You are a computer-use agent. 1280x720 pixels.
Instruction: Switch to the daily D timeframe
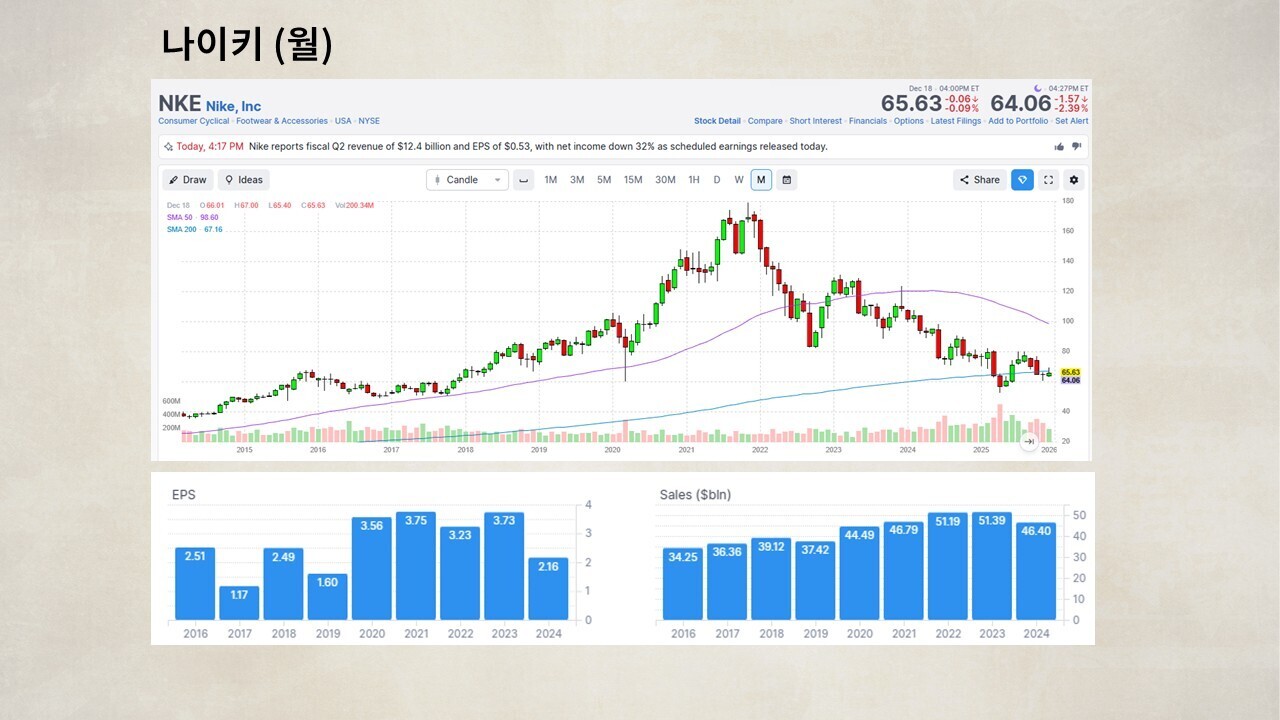click(x=717, y=180)
